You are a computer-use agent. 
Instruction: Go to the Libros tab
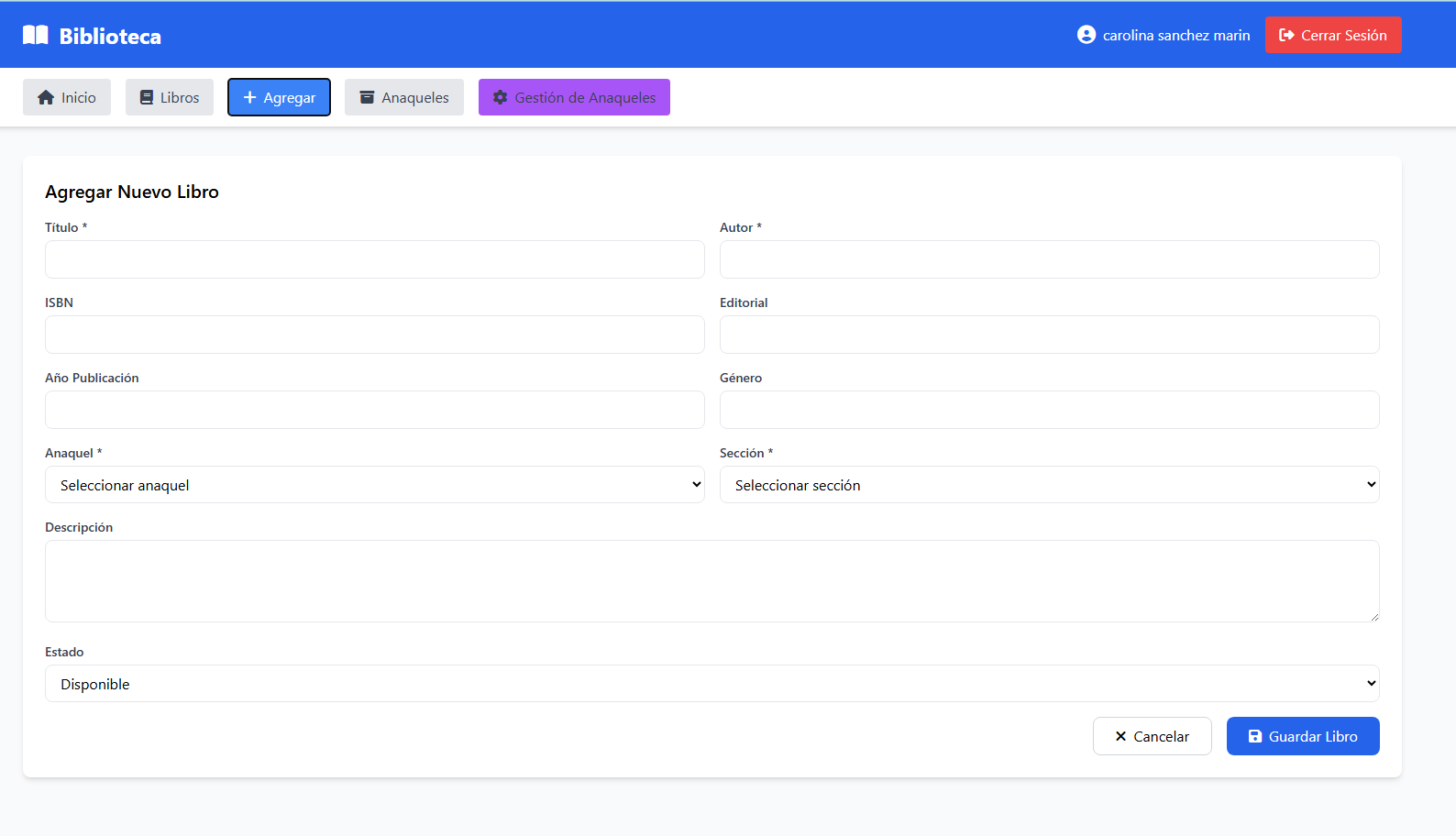click(x=170, y=97)
